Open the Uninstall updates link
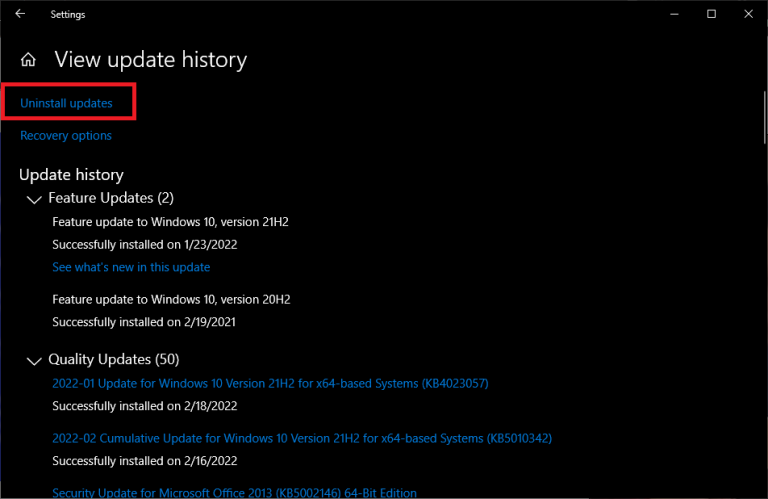Viewport: 768px width, 499px height. [66, 103]
